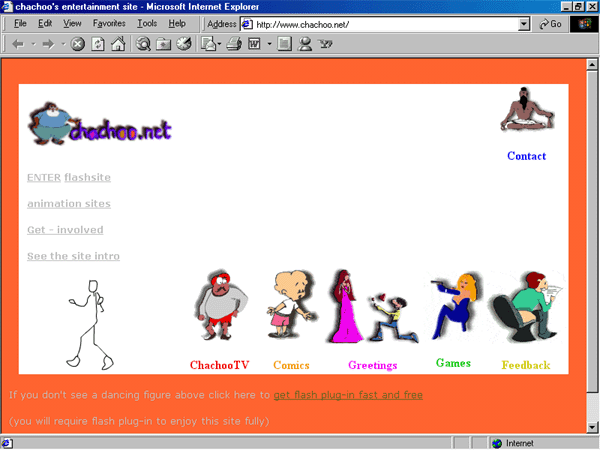This screenshot has width=600, height=450.
Task: Open the Games text link
Action: point(453,363)
